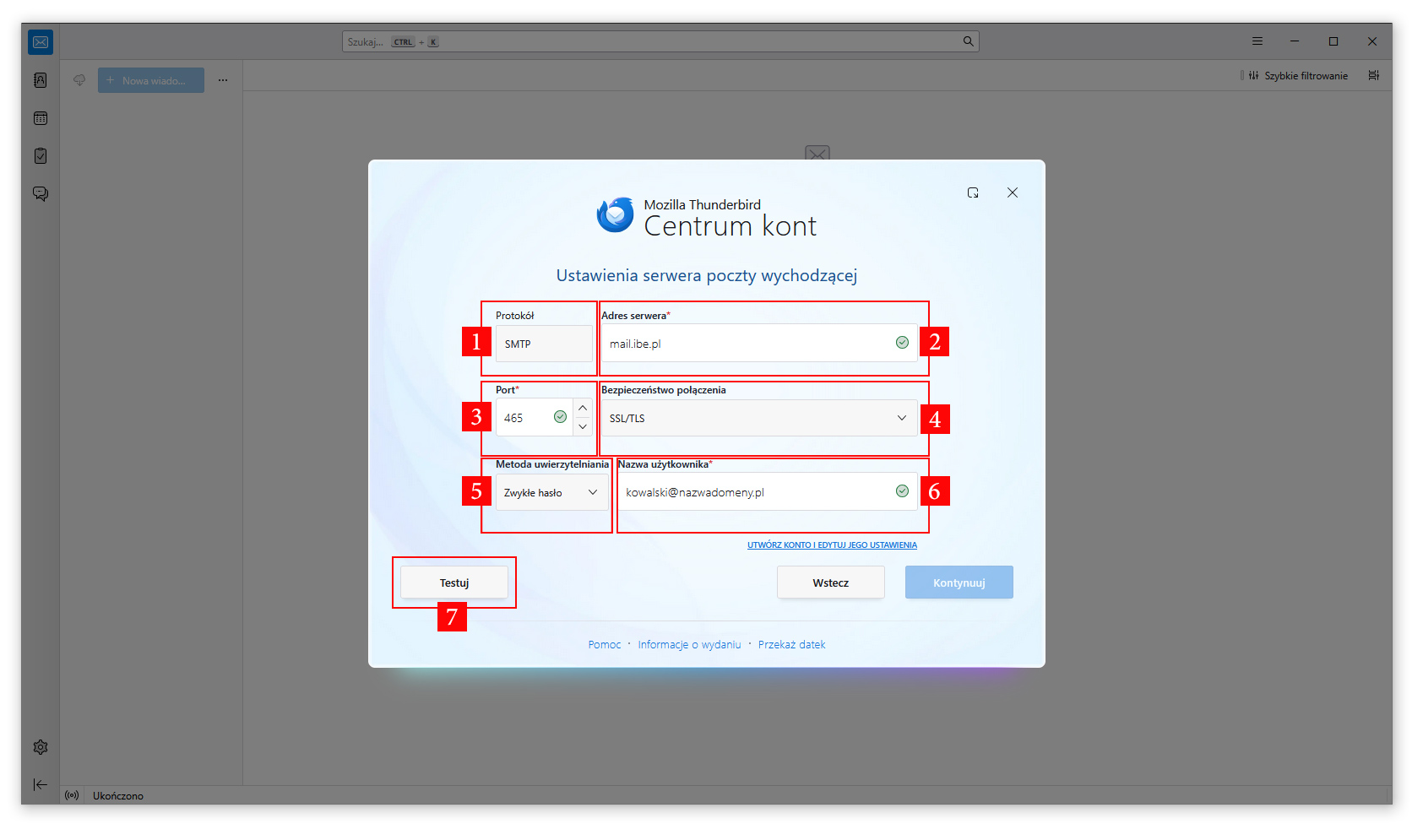1423x840 pixels.
Task: Expand Bezpieczeństwo połączenia SSL/TLS dropdown
Action: tap(758, 418)
